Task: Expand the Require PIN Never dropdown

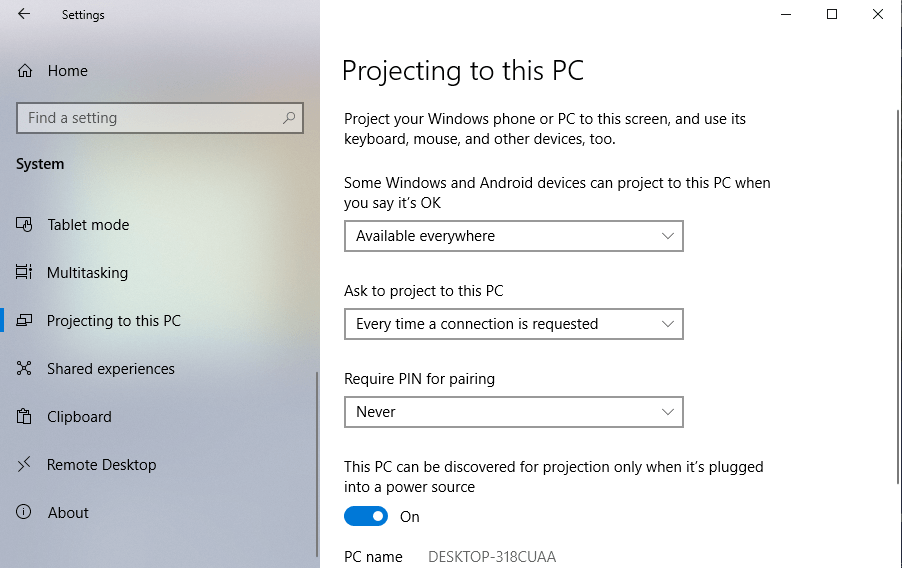Action: click(x=514, y=412)
